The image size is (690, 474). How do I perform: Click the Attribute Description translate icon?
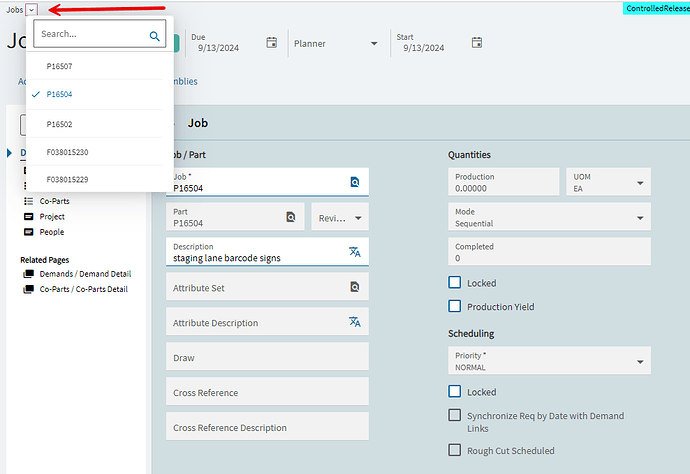click(355, 322)
